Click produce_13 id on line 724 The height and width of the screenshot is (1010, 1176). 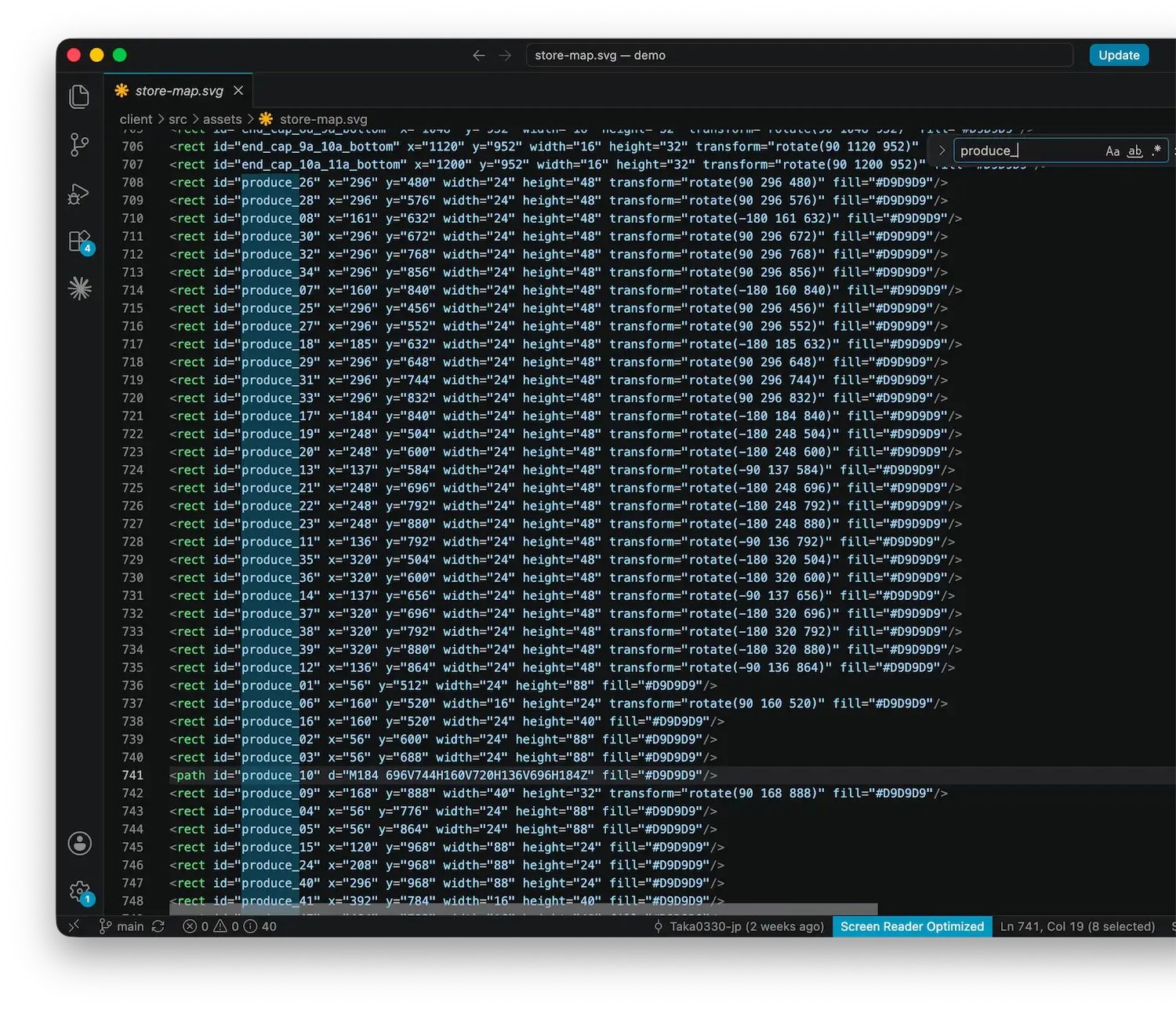[278, 470]
